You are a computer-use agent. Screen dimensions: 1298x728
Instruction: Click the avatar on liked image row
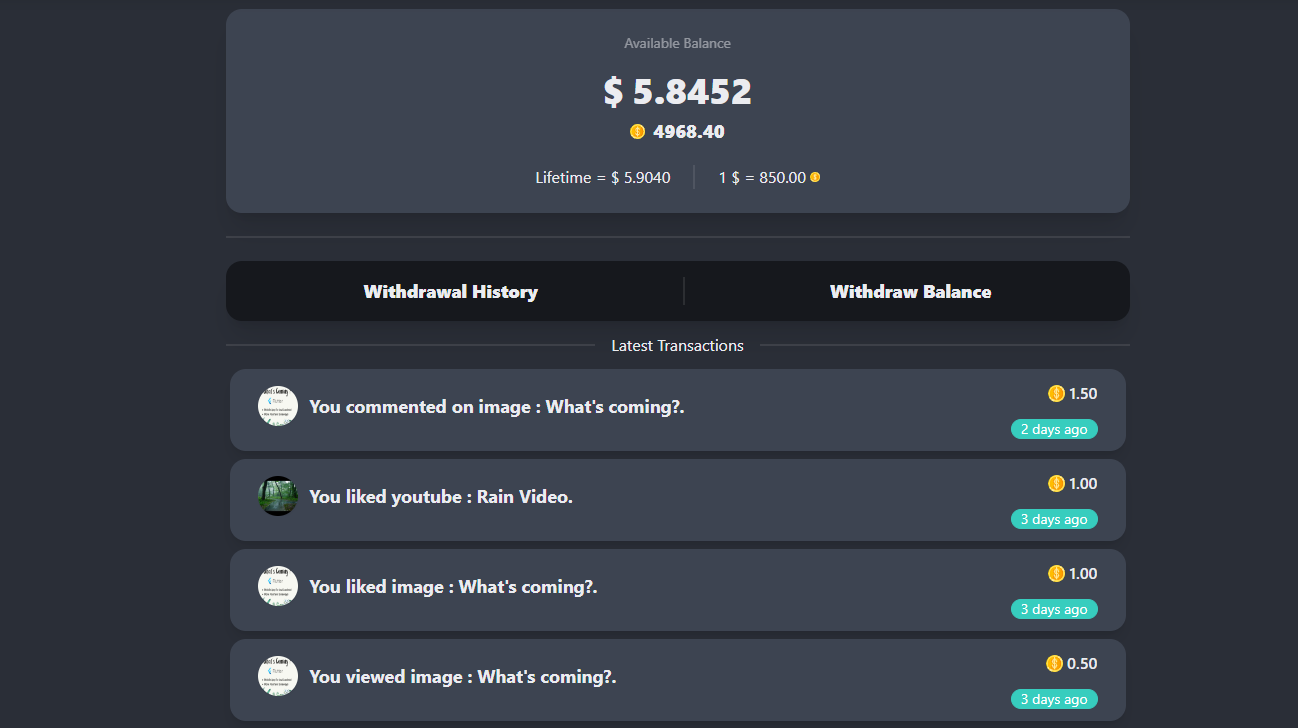pos(278,586)
